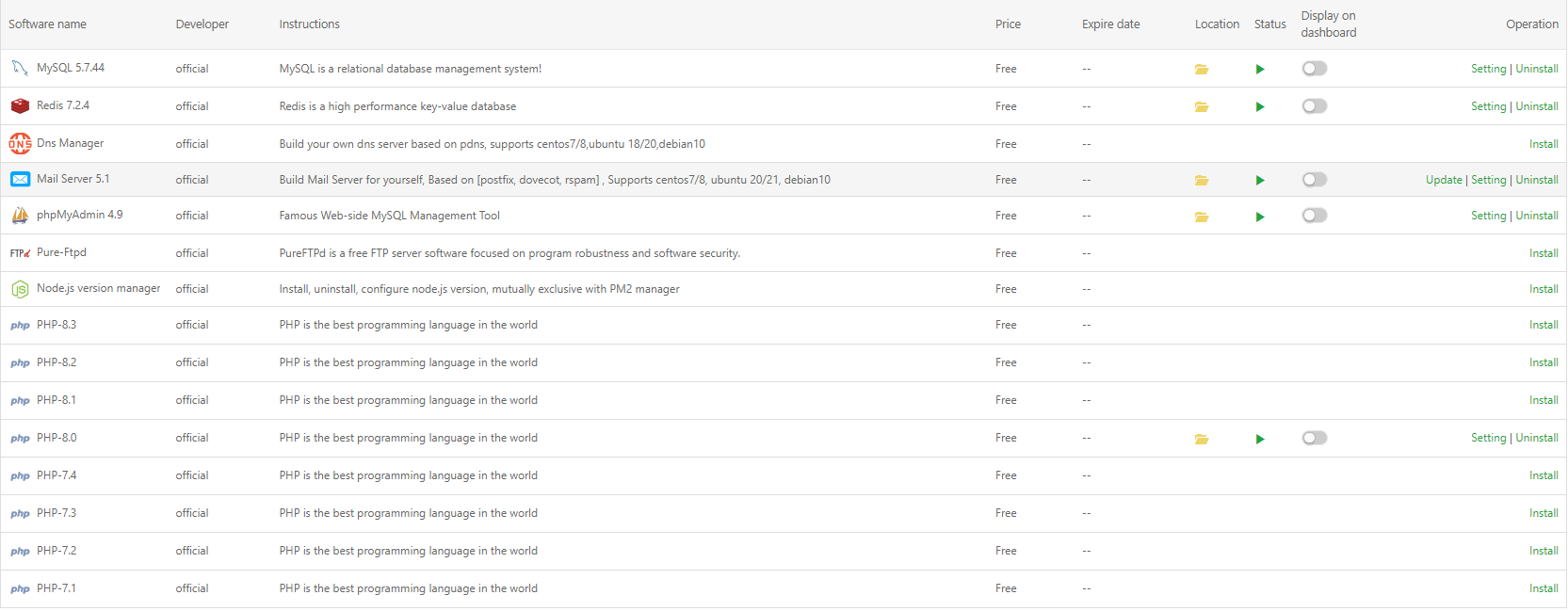Enable PHP-8.0 dashboard display switch
1568x611 pixels.
point(1315,438)
